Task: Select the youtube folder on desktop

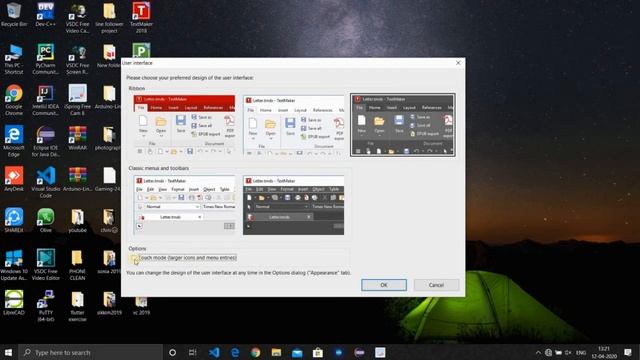Action: click(x=77, y=220)
